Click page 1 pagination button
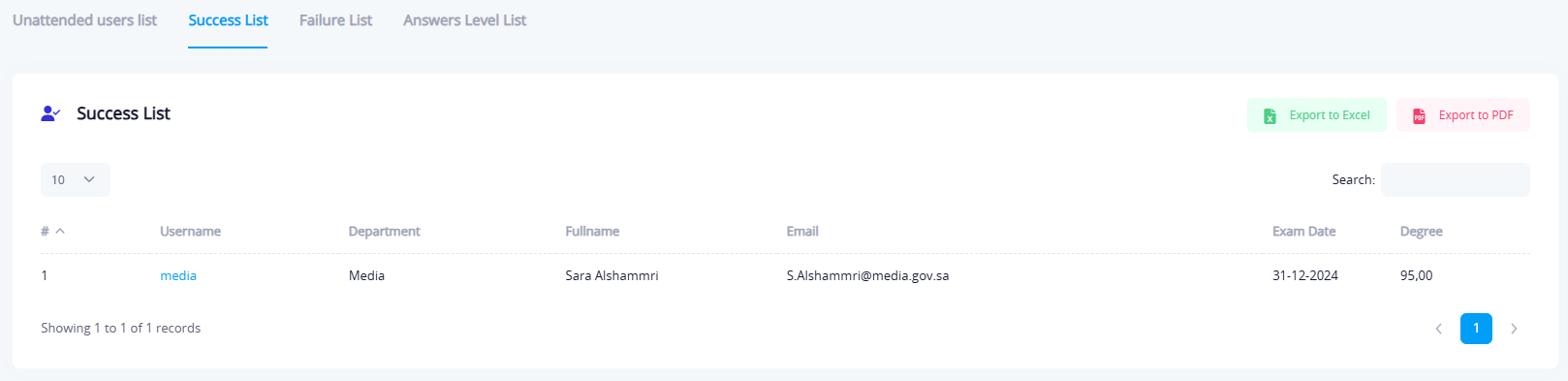The width and height of the screenshot is (1568, 381). point(1476,329)
